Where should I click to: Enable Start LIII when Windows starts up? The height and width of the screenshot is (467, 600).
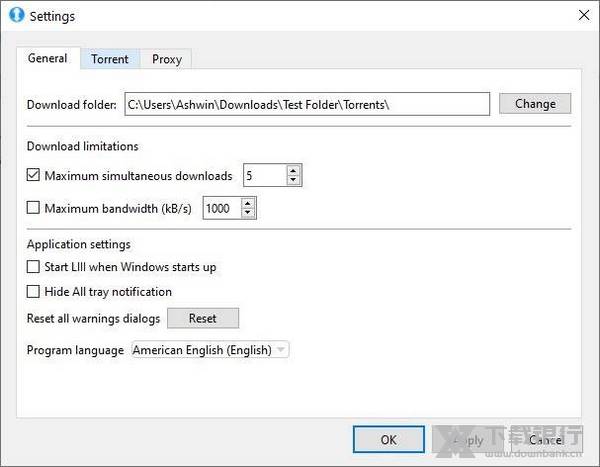pos(33,267)
